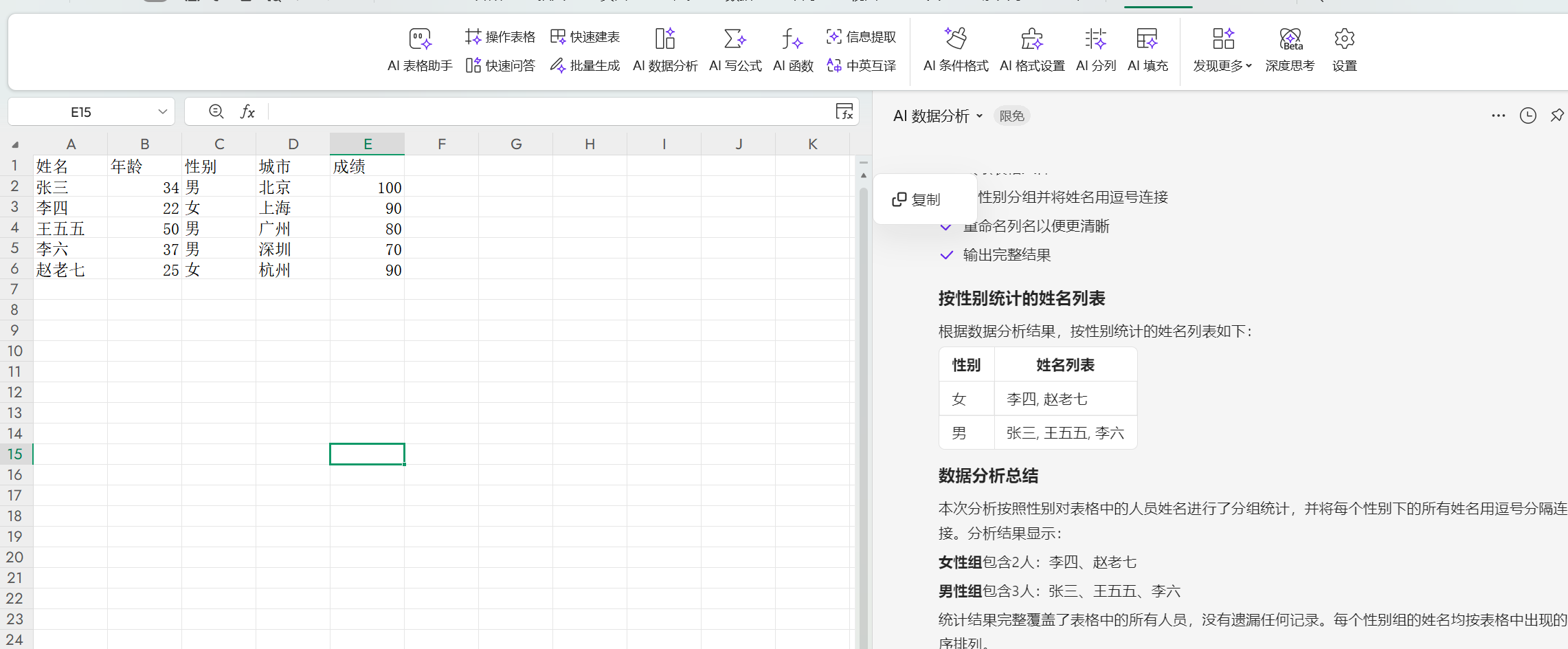Open AI 函数 tool
This screenshot has height=649, width=1568.
[x=793, y=50]
